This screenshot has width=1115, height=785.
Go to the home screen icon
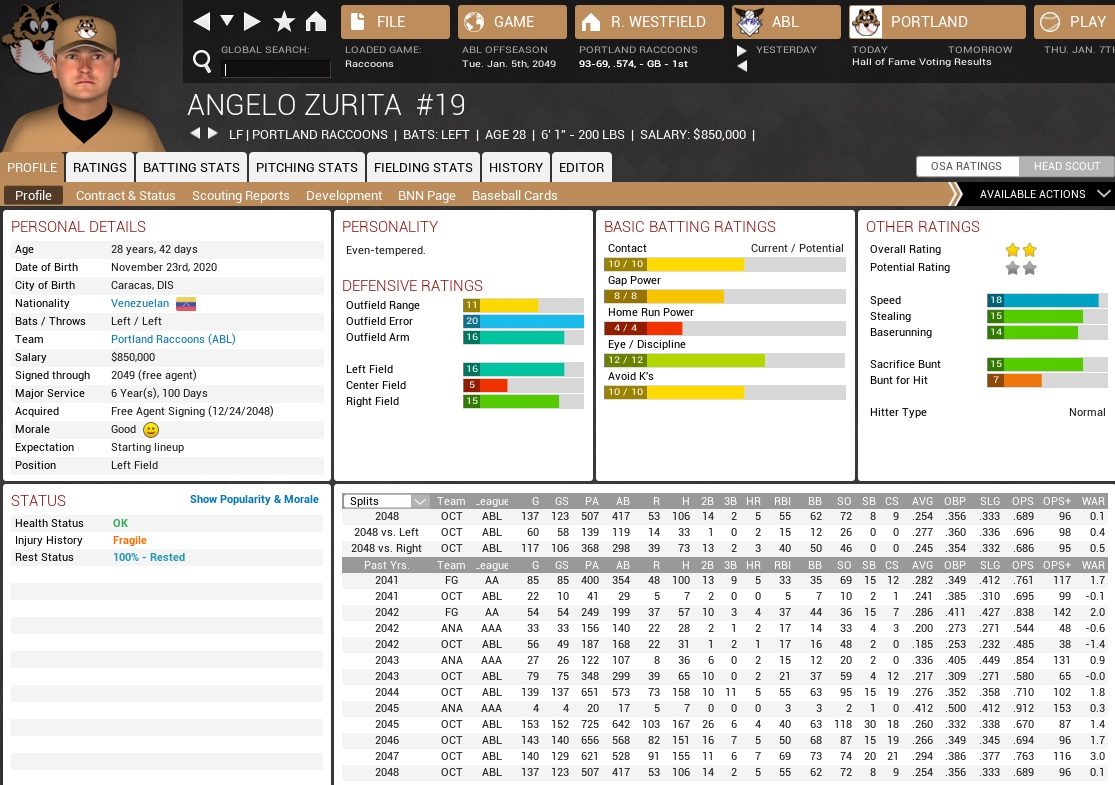[316, 21]
